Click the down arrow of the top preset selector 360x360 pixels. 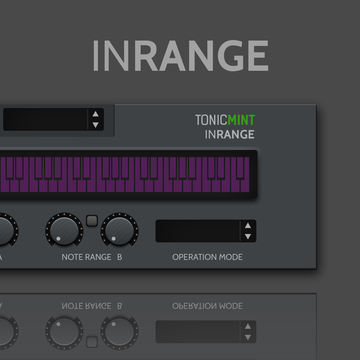coord(96,125)
